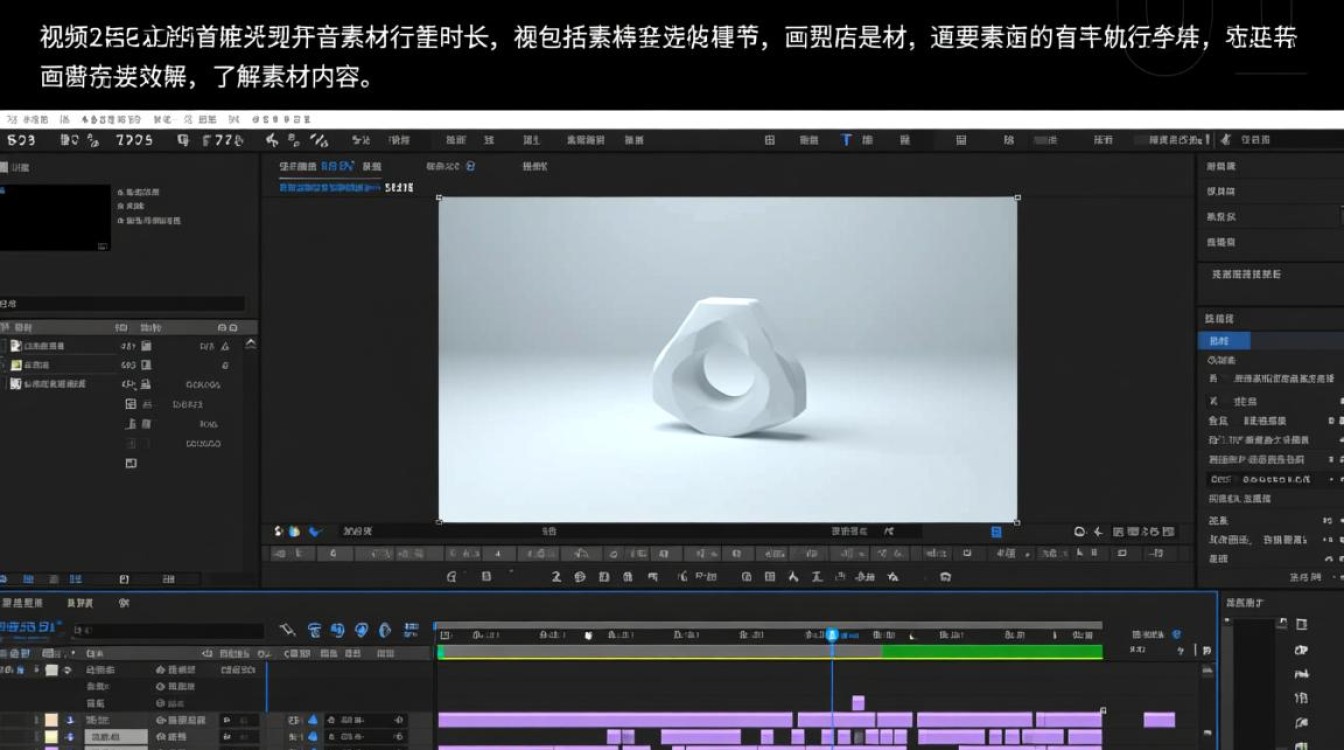Click the third file icon in project list

pos(16,383)
